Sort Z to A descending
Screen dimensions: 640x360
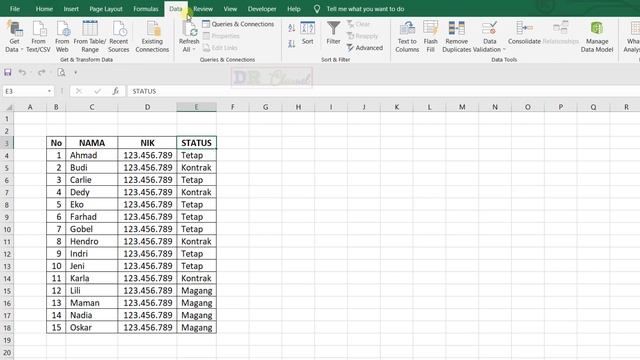tap(291, 44)
